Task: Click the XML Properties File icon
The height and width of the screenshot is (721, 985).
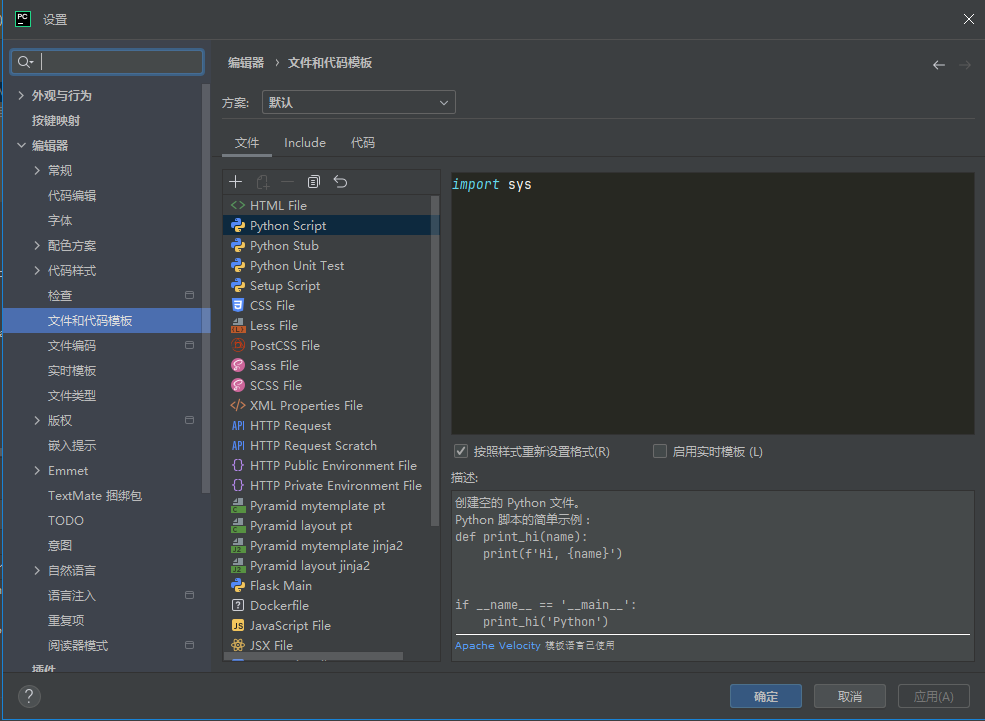Action: 237,406
